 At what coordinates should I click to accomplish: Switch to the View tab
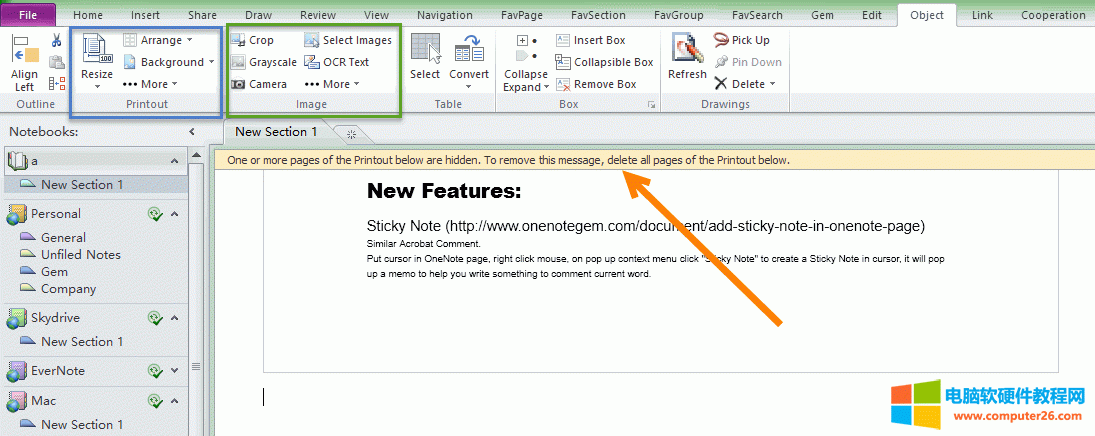pyautogui.click(x=376, y=15)
